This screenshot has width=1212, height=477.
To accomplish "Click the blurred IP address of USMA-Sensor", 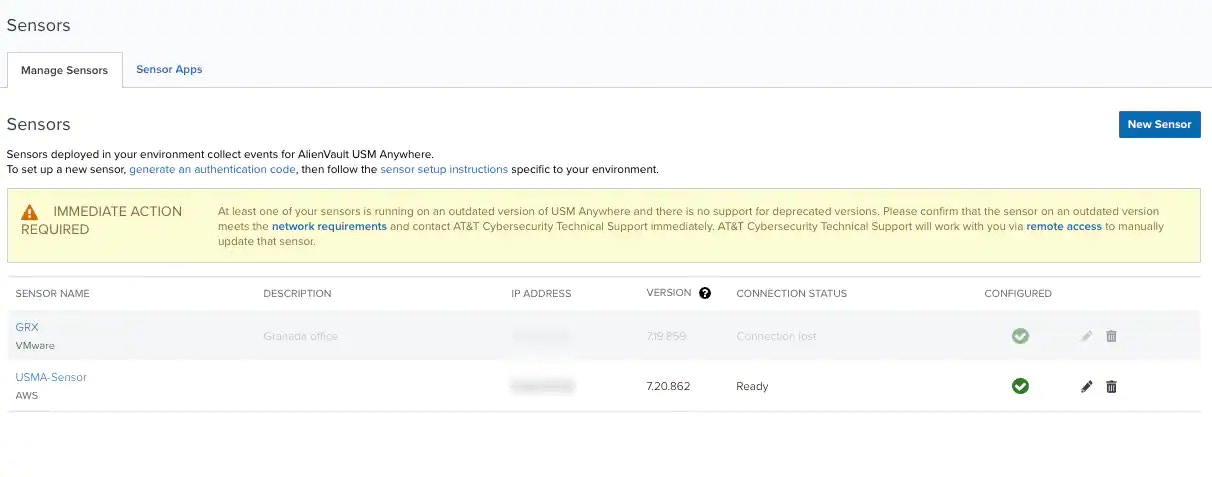I will (542, 385).
